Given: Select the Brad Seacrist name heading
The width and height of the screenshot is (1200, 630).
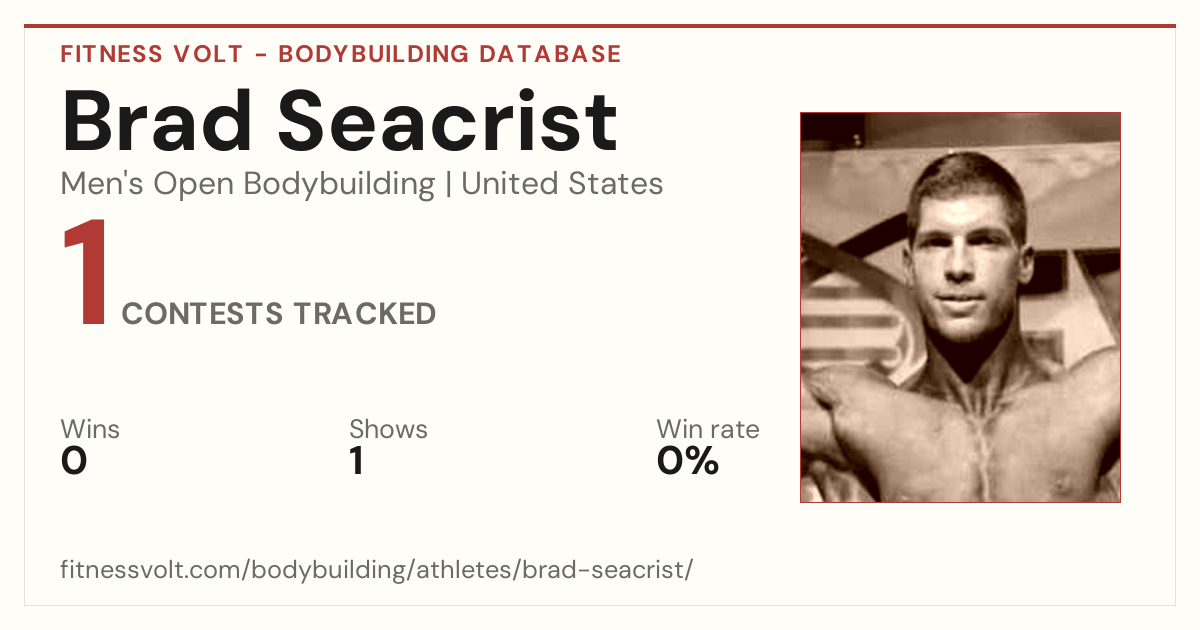Looking at the screenshot, I should 340,122.
